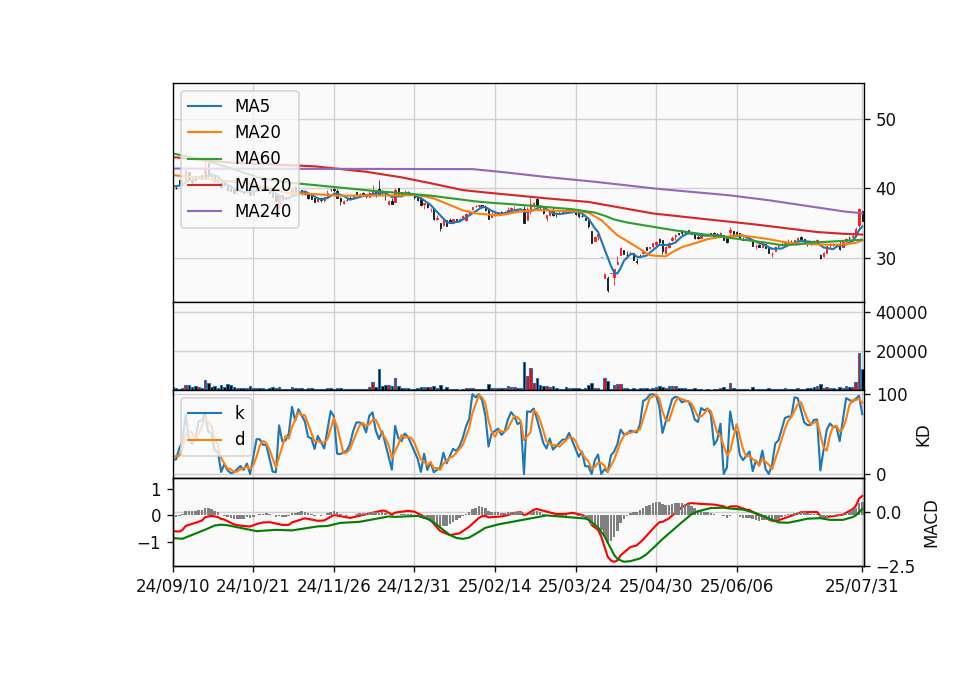Click the 24/12/31 date label
The height and width of the screenshot is (690, 960).
tap(414, 586)
